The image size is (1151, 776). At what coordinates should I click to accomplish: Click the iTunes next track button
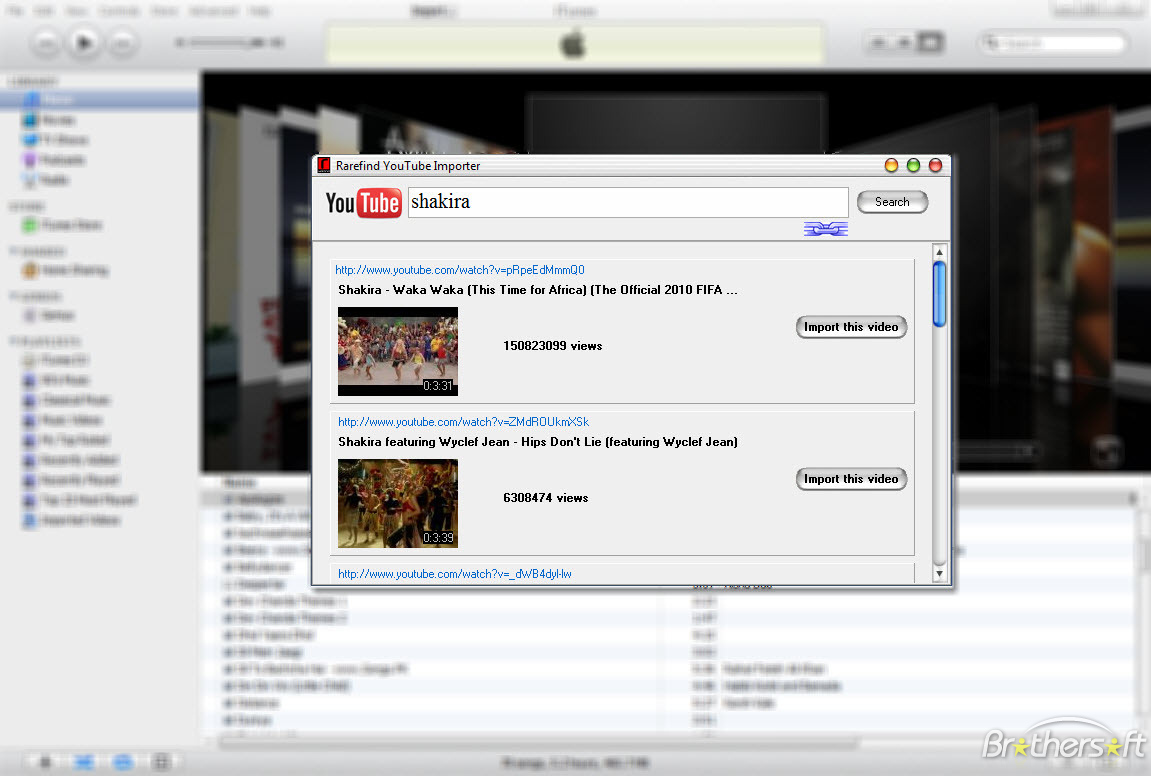click(x=123, y=43)
